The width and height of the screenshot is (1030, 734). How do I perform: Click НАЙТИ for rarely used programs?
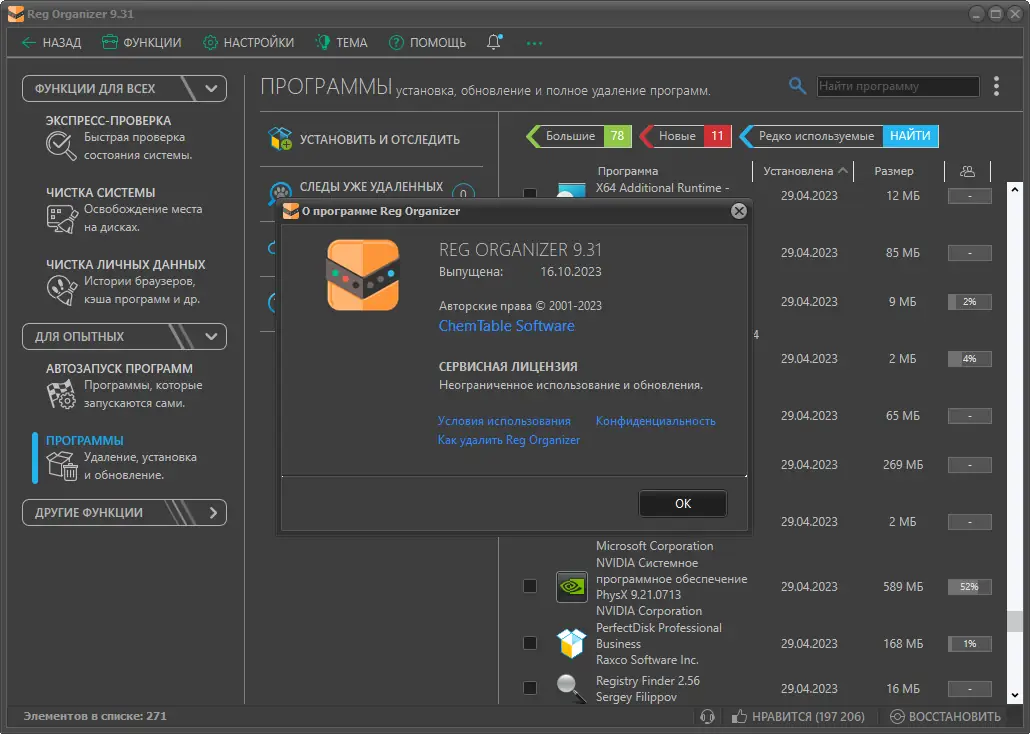pyautogui.click(x=910, y=136)
